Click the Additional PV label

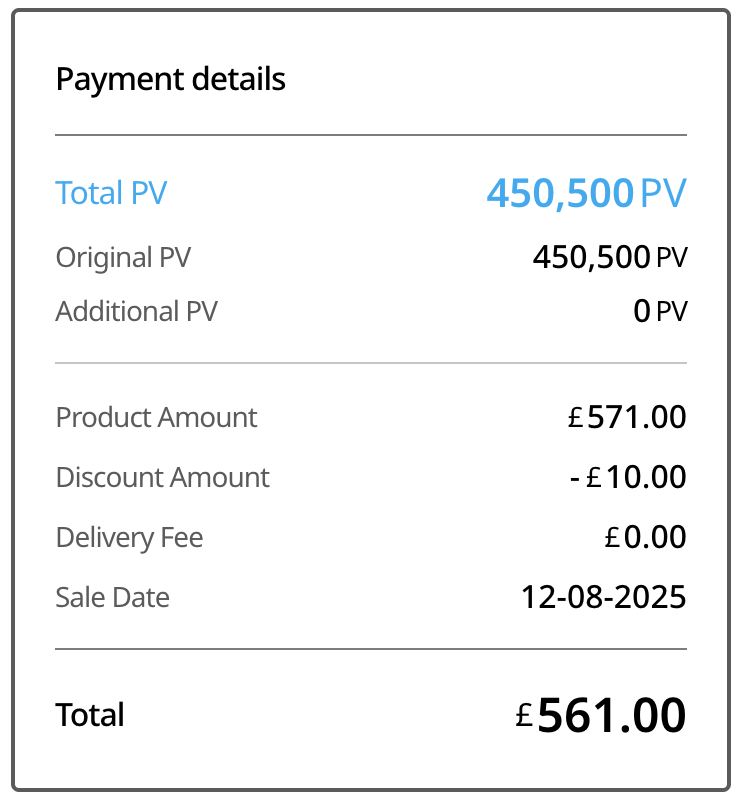136,311
